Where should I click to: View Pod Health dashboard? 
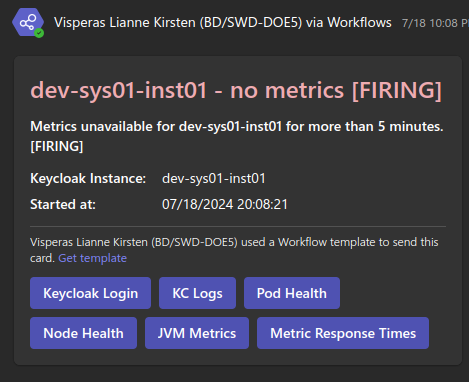(292, 293)
